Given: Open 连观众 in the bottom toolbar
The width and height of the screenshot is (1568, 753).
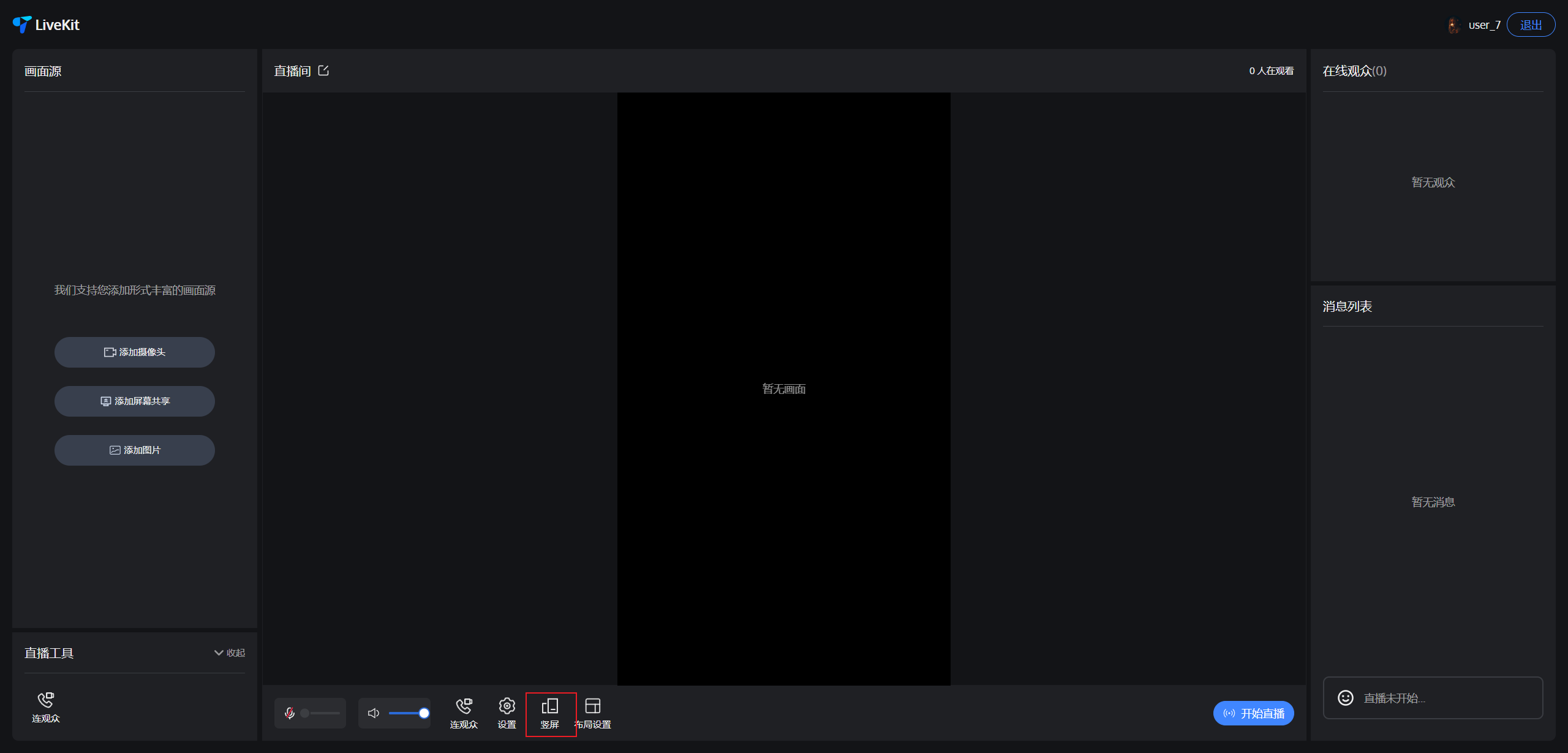Looking at the screenshot, I should pyautogui.click(x=464, y=713).
